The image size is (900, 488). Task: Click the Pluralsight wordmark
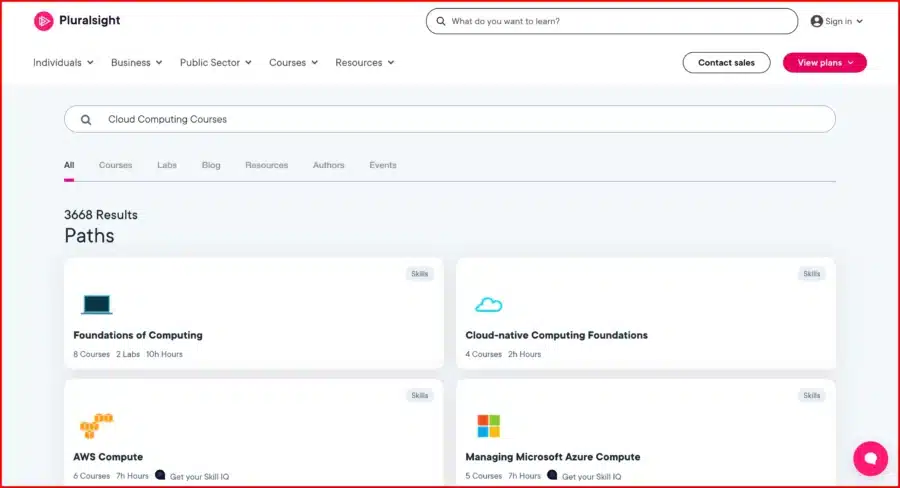pyautogui.click(x=90, y=21)
